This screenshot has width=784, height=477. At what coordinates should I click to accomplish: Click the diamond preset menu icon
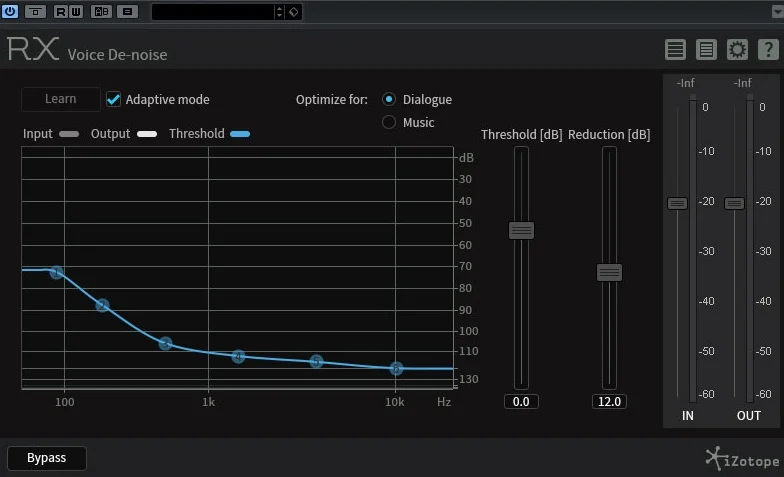[294, 12]
